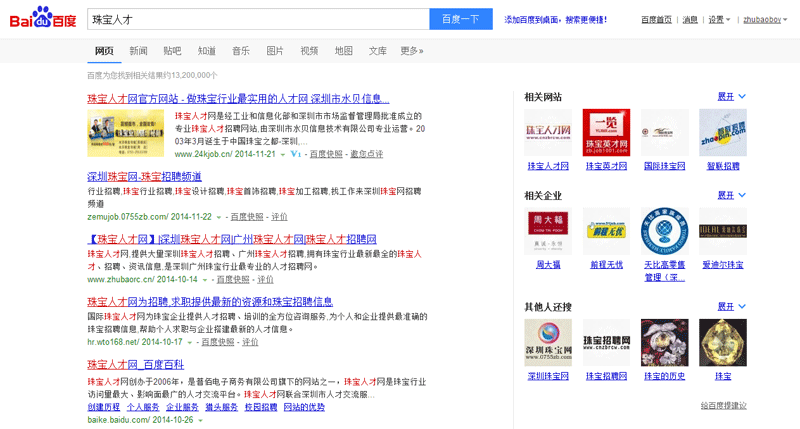Open result 【珠宝人才网】深圳珠宝人才网 link
Viewport: 800px width, 429px height.
232,239
